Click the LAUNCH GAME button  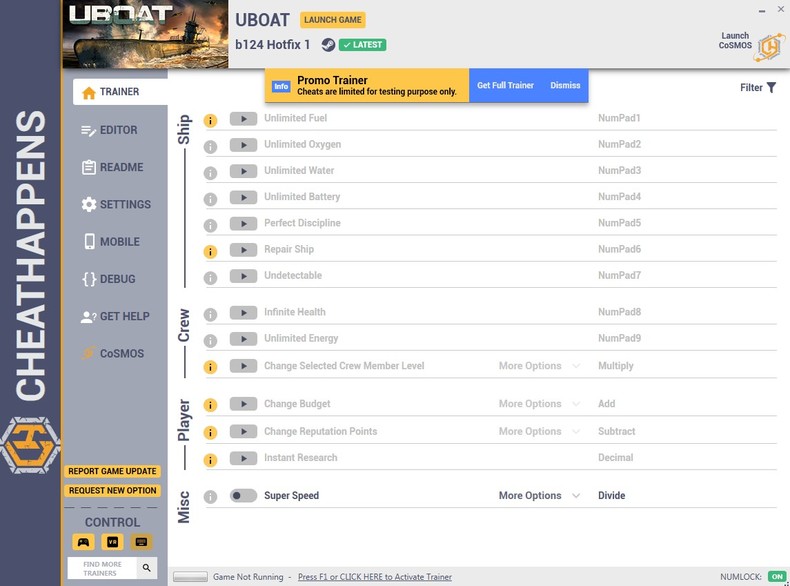point(333,20)
